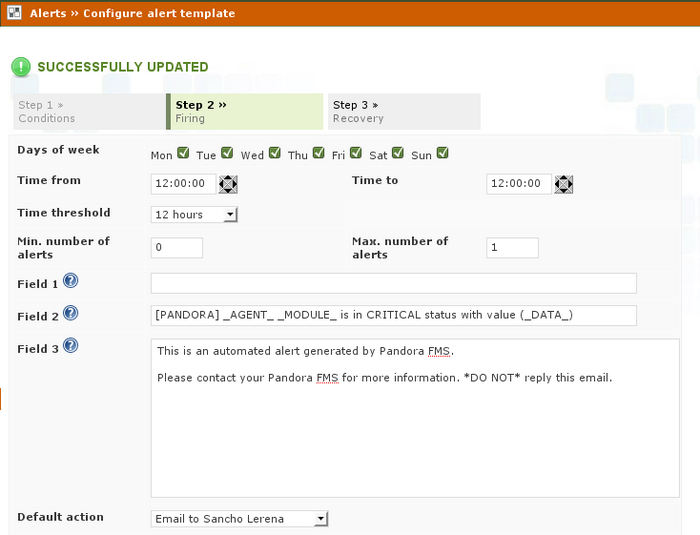This screenshot has height=535, width=700.
Task: Click the Field 1 text input
Action: point(393,283)
